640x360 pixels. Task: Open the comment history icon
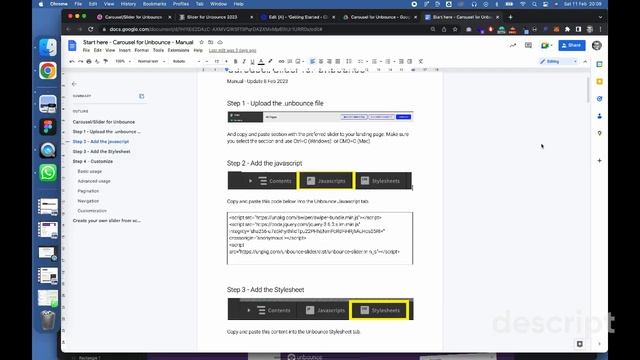pos(528,45)
